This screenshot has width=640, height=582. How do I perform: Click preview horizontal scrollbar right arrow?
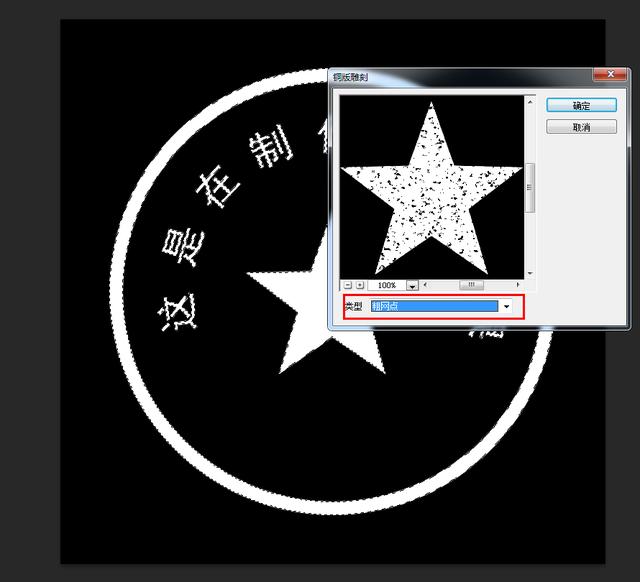518,284
